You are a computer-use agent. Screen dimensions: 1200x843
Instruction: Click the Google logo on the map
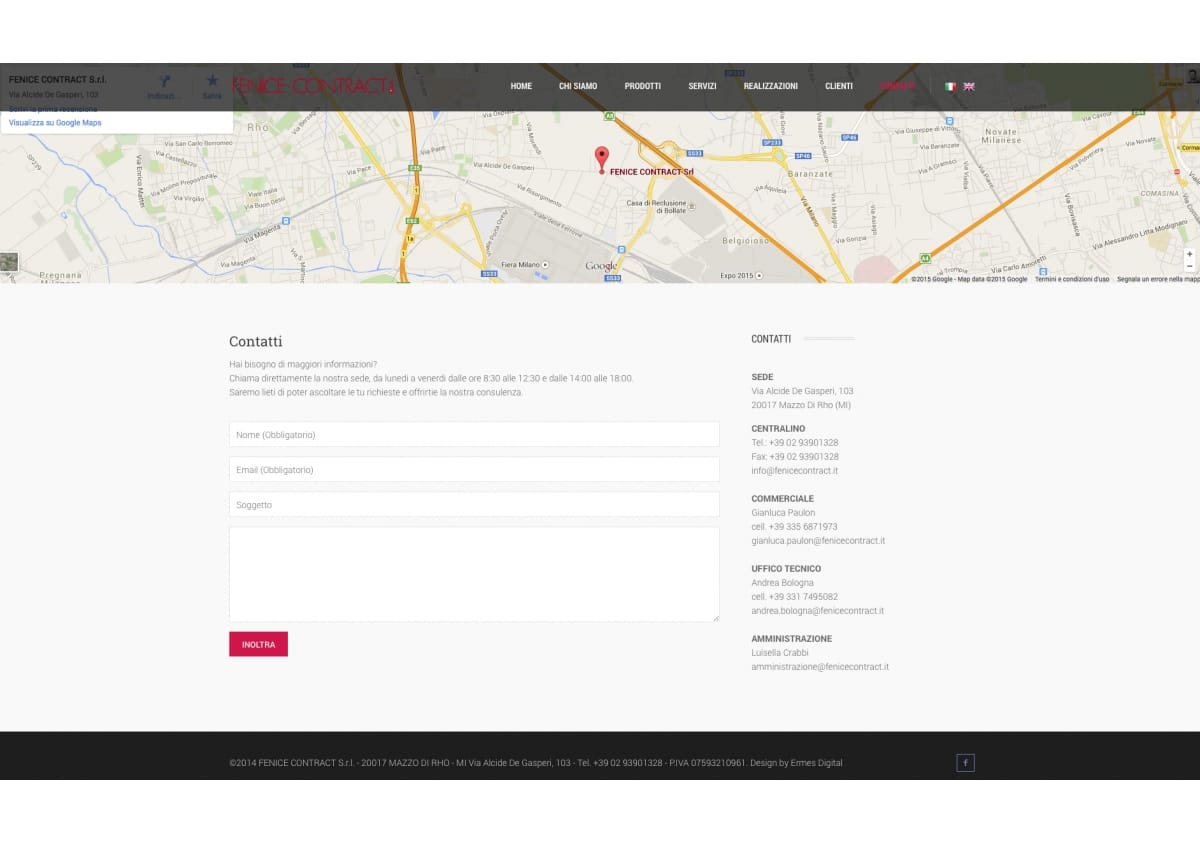(601, 266)
